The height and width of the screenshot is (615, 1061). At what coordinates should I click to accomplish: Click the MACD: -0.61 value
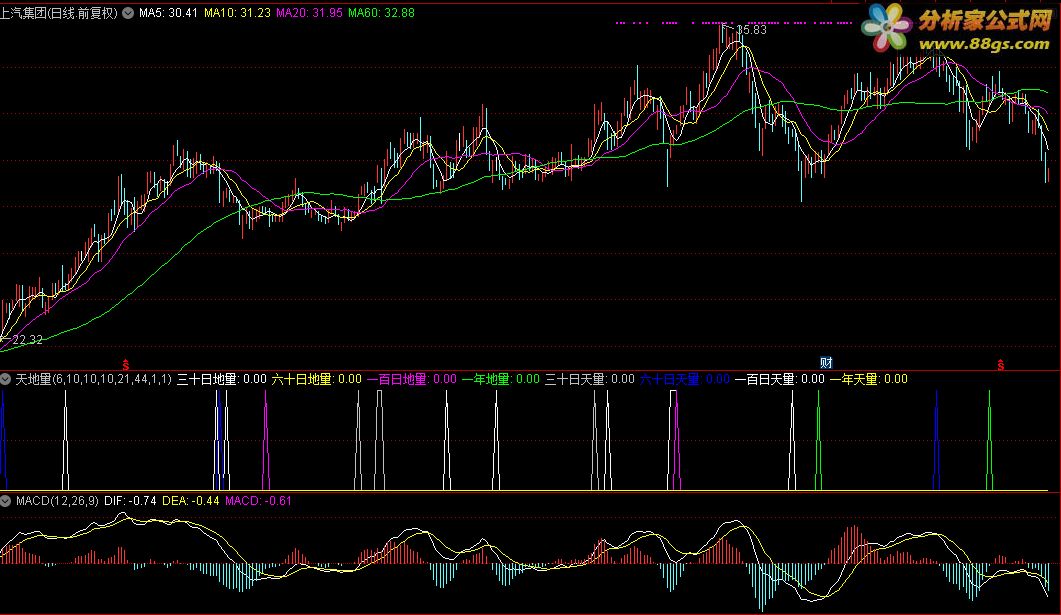pyautogui.click(x=258, y=501)
